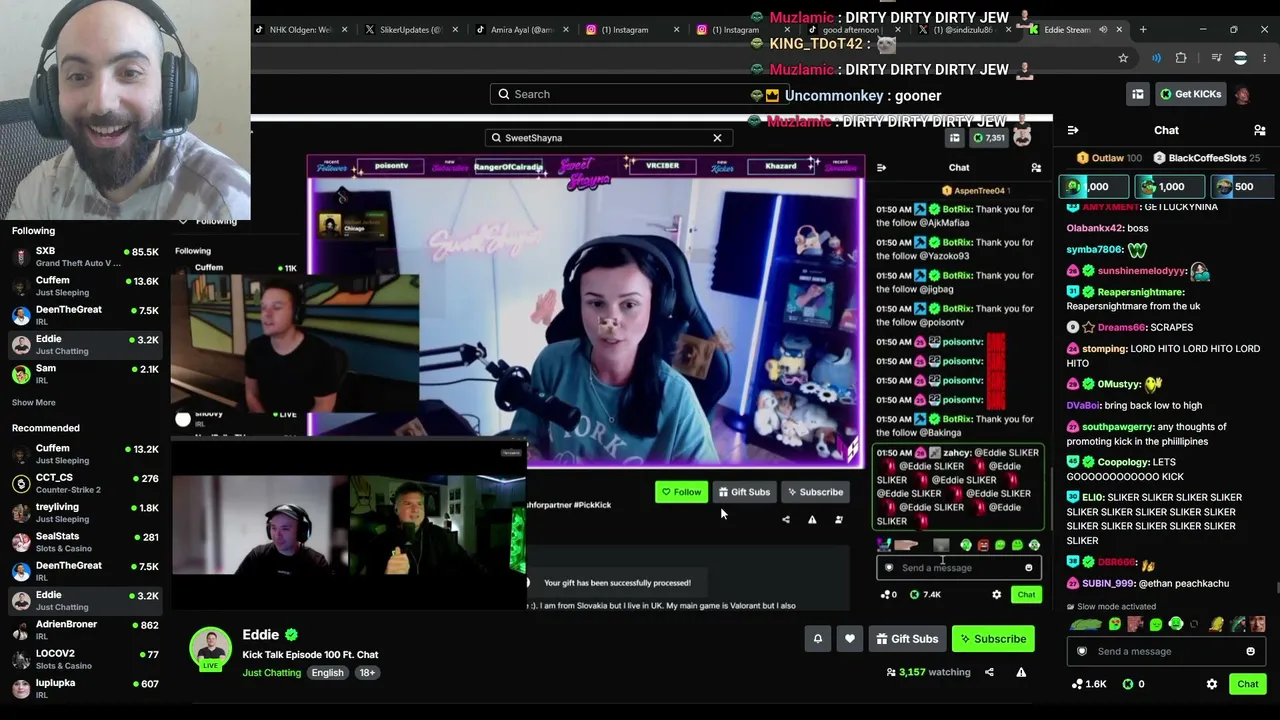Open SealStats recommended channel
Image resolution: width=1280 pixels, height=720 pixels.
coord(85,542)
